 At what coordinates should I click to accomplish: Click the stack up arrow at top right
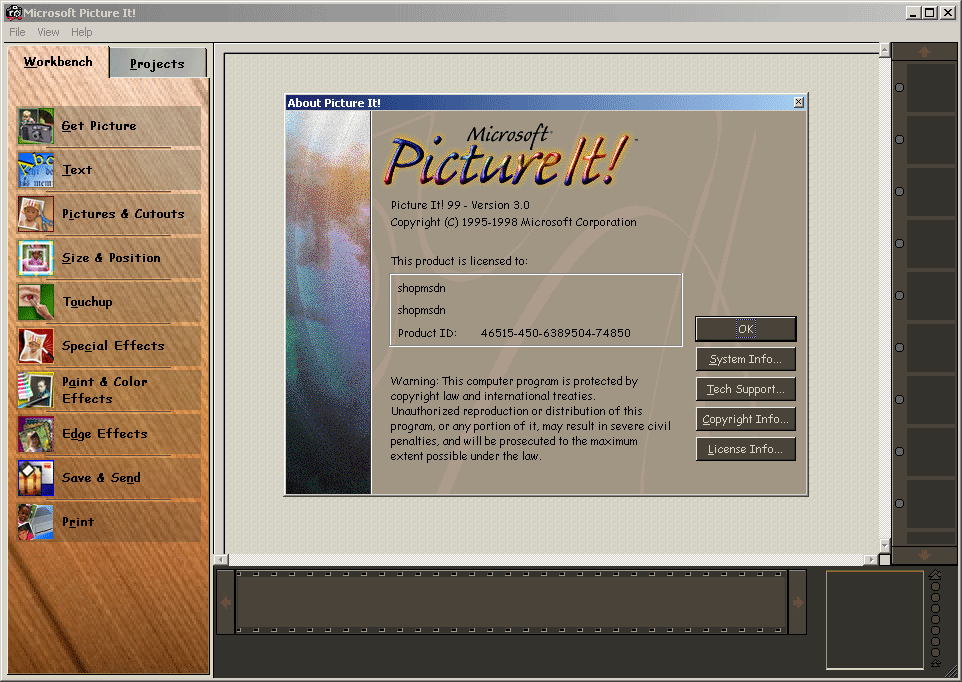(925, 52)
